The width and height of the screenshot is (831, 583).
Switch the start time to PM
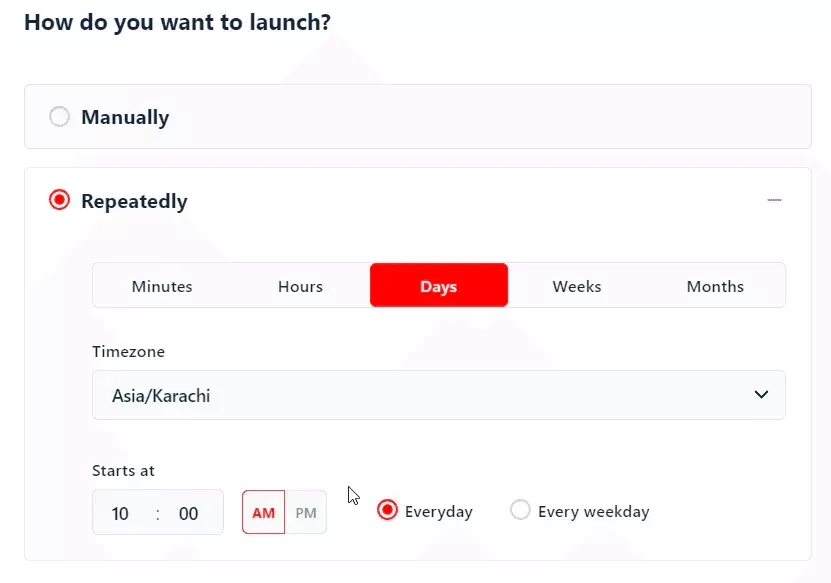coord(304,512)
